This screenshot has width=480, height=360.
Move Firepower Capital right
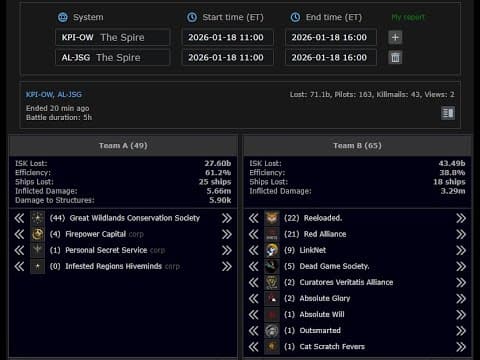[227, 234]
